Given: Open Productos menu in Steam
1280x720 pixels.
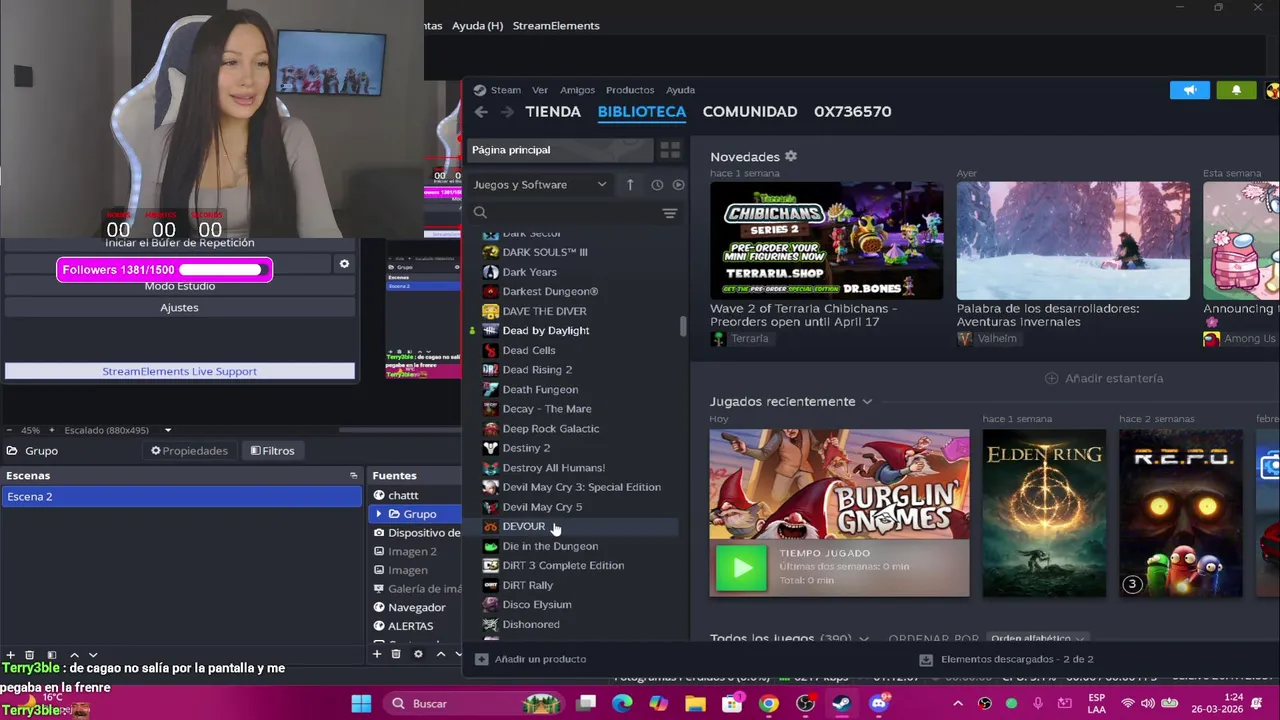Looking at the screenshot, I should pos(630,90).
